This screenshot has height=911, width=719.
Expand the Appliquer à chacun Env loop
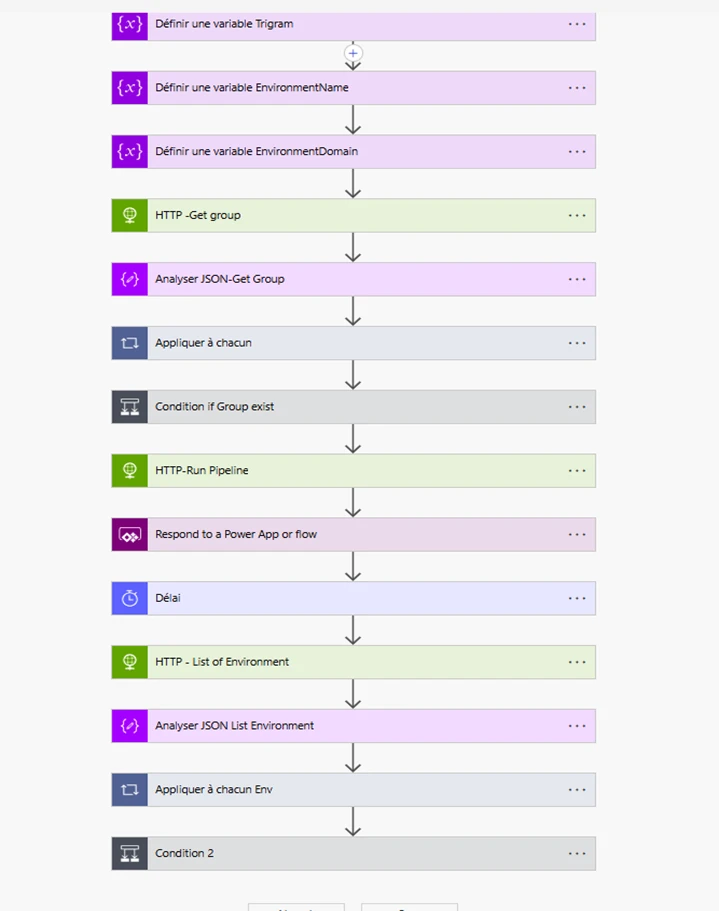tap(350, 789)
